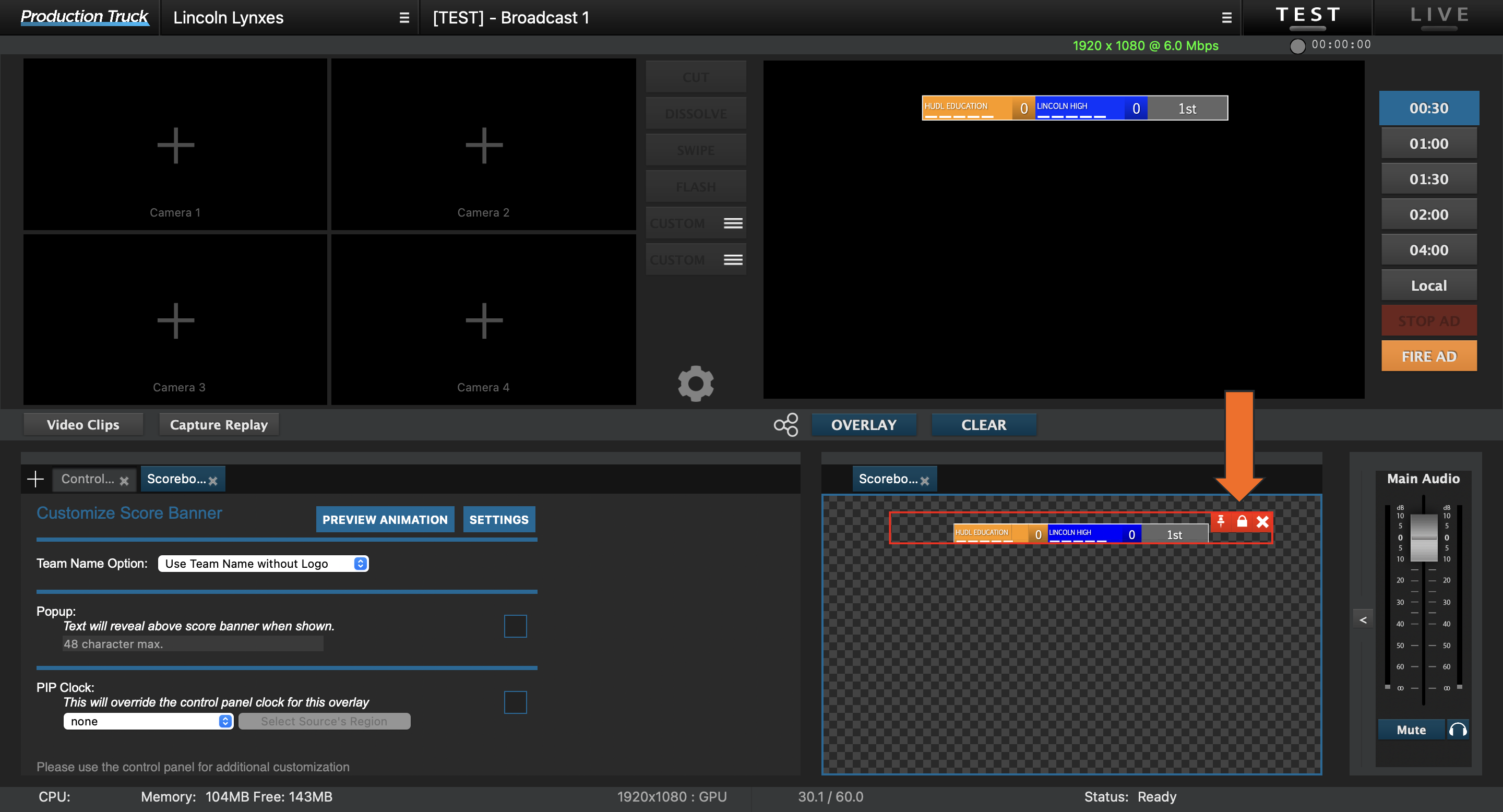1503x812 pixels.
Task: Mute the Main Audio
Action: click(x=1411, y=729)
